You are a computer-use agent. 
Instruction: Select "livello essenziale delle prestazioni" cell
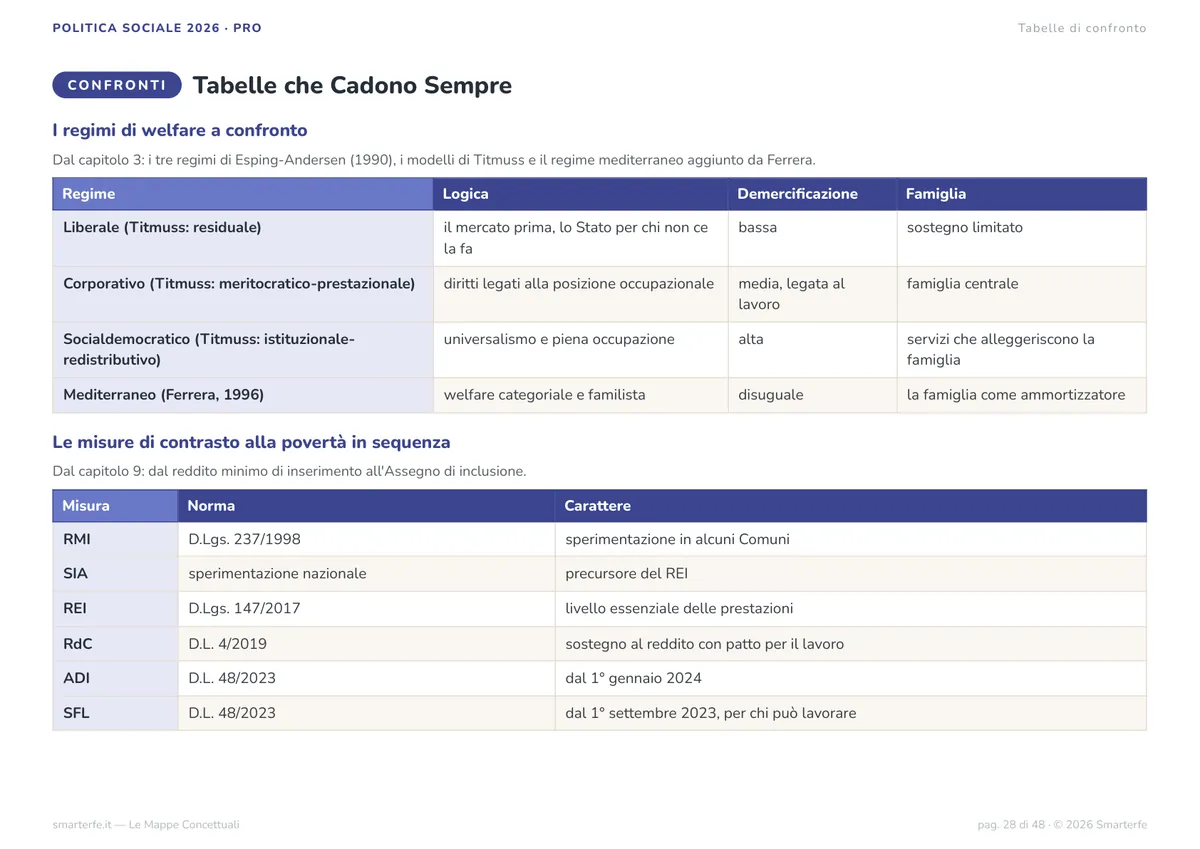point(851,608)
